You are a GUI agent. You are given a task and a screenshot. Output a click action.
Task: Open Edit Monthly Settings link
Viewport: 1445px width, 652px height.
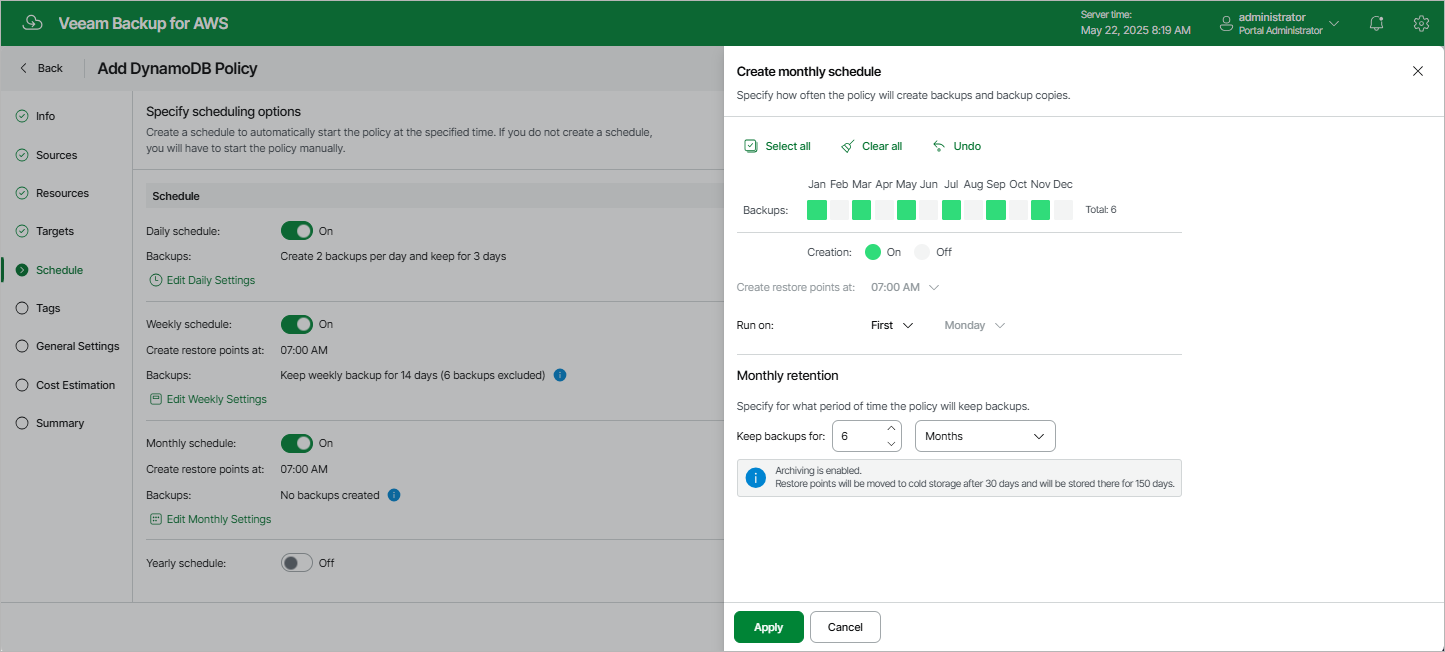(x=218, y=519)
